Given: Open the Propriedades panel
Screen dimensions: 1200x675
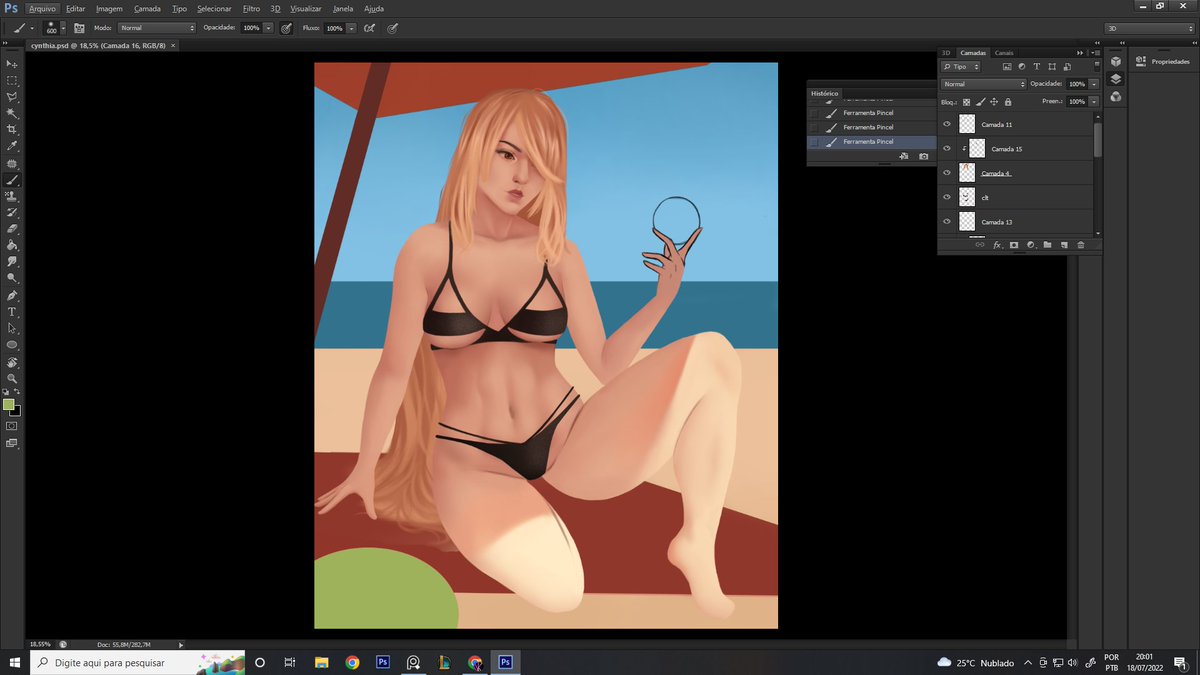Looking at the screenshot, I should click(x=1163, y=62).
